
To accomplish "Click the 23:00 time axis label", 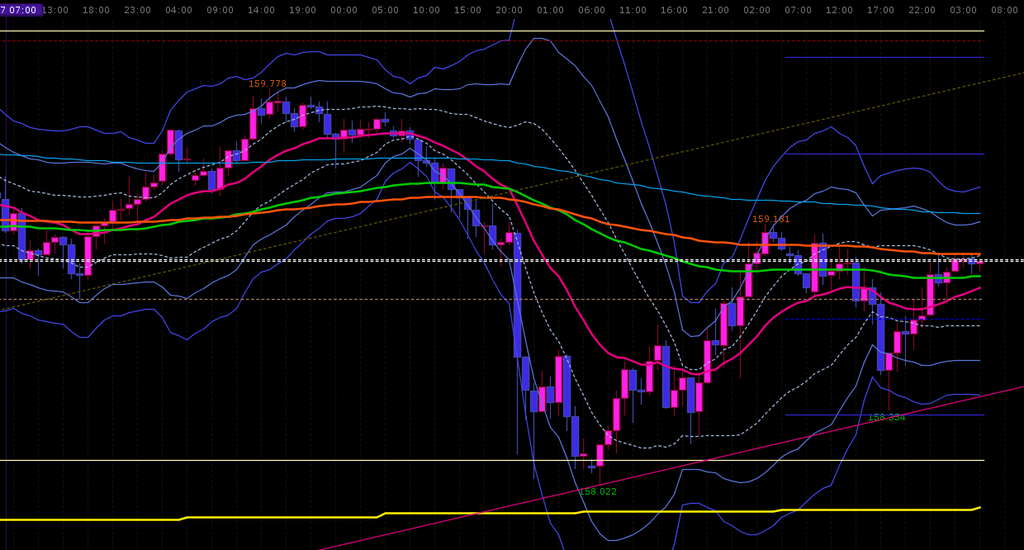I will pyautogui.click(x=137, y=10).
